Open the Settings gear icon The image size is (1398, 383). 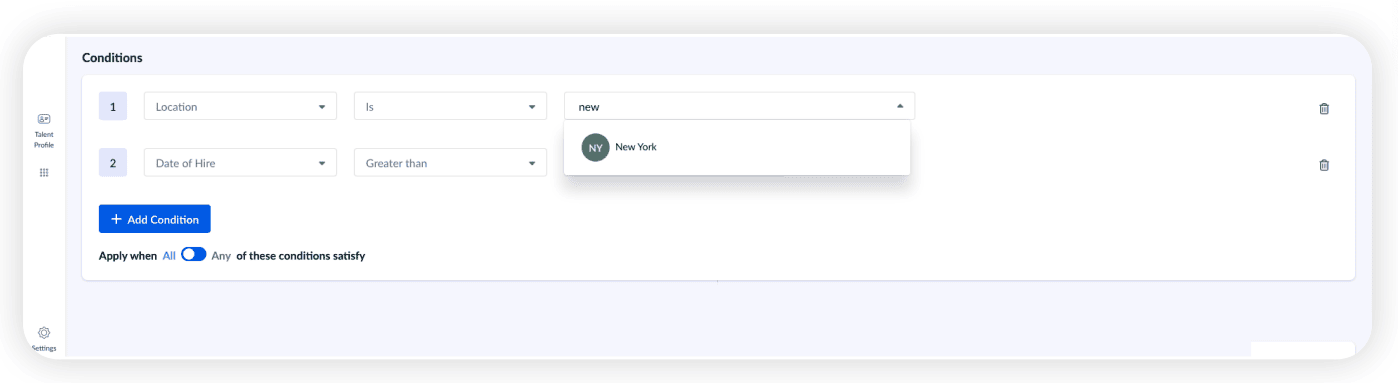click(44, 332)
